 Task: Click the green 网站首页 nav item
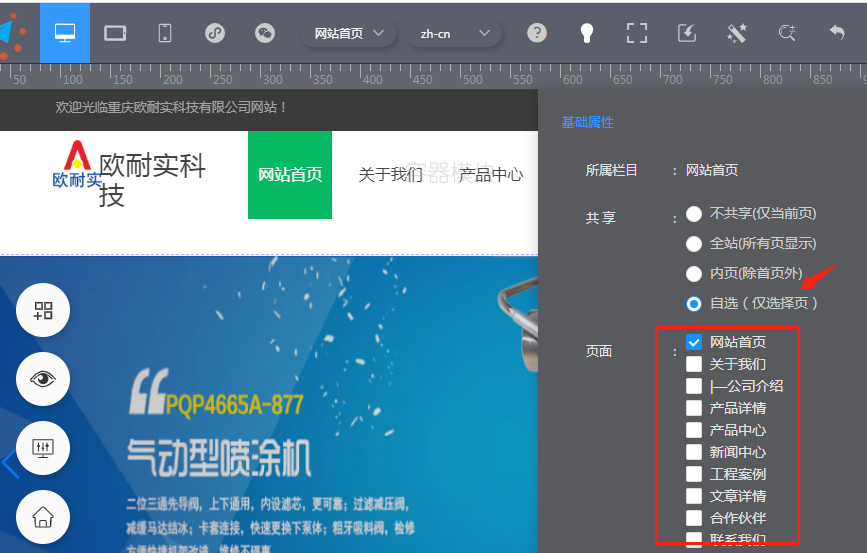pos(290,175)
